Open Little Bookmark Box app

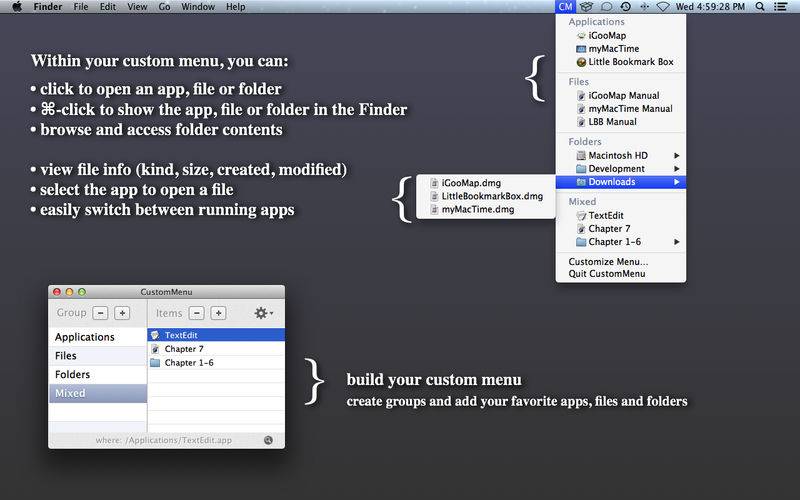click(620, 62)
